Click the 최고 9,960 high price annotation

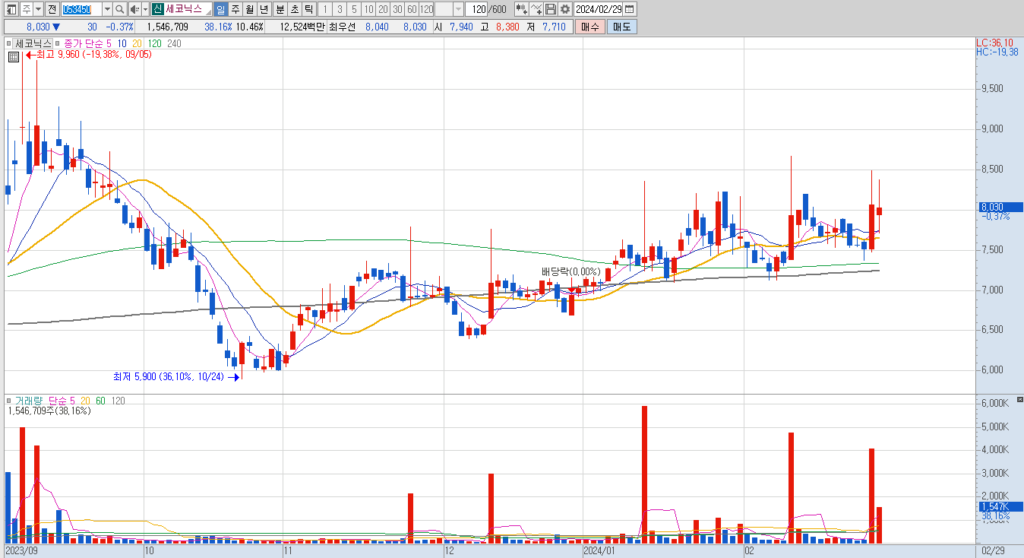pyautogui.click(x=88, y=55)
